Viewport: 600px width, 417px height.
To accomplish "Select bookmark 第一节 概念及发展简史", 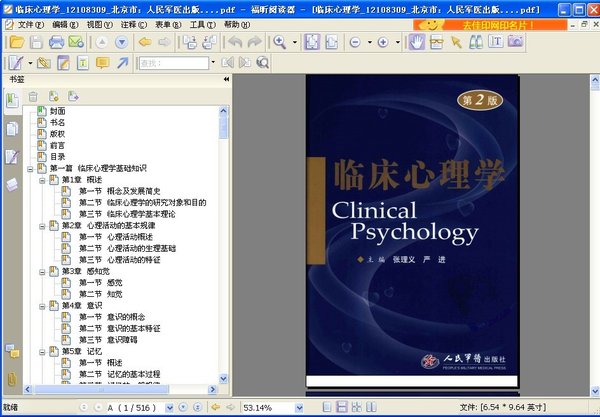I will click(119, 191).
